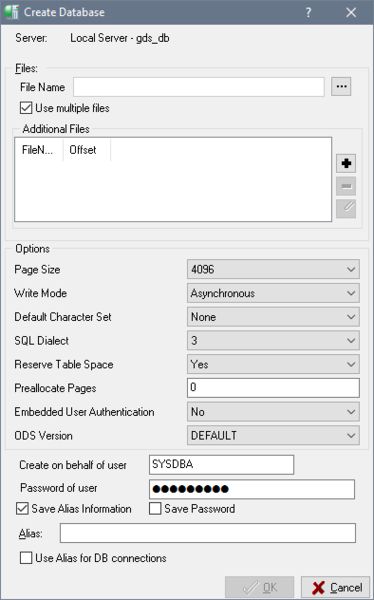Image resolution: width=374 pixels, height=600 pixels.
Task: Click the Cancel button
Action: click(x=335, y=587)
